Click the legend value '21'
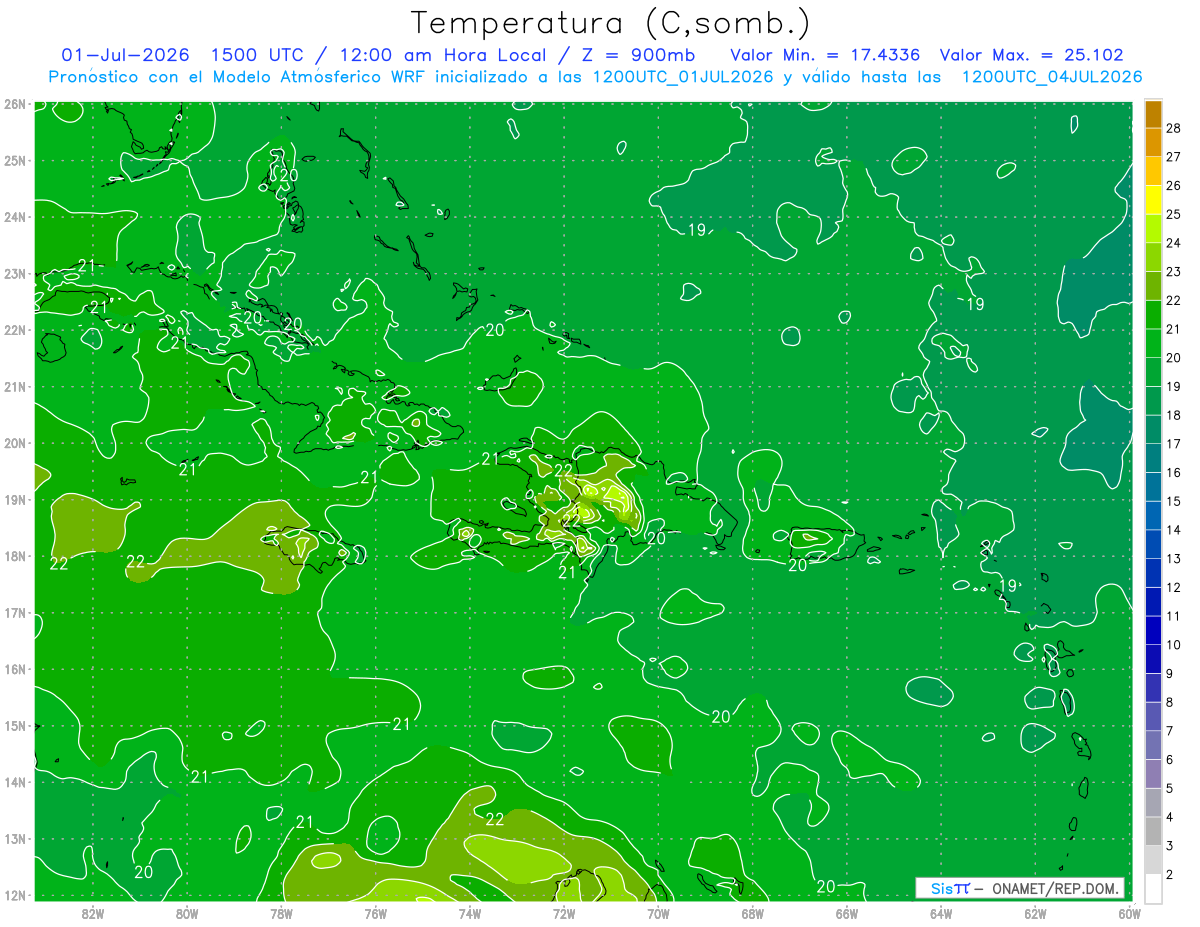Image resolution: width=1200 pixels, height=927 pixels. point(1173,329)
